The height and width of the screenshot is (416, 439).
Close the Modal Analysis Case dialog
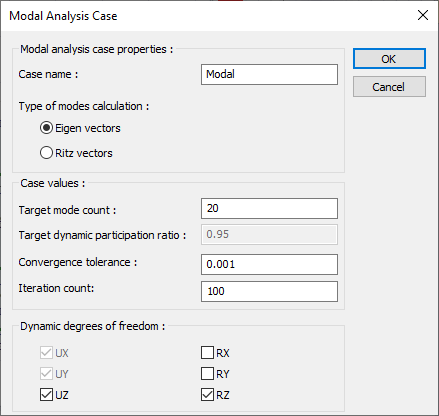coord(423,15)
